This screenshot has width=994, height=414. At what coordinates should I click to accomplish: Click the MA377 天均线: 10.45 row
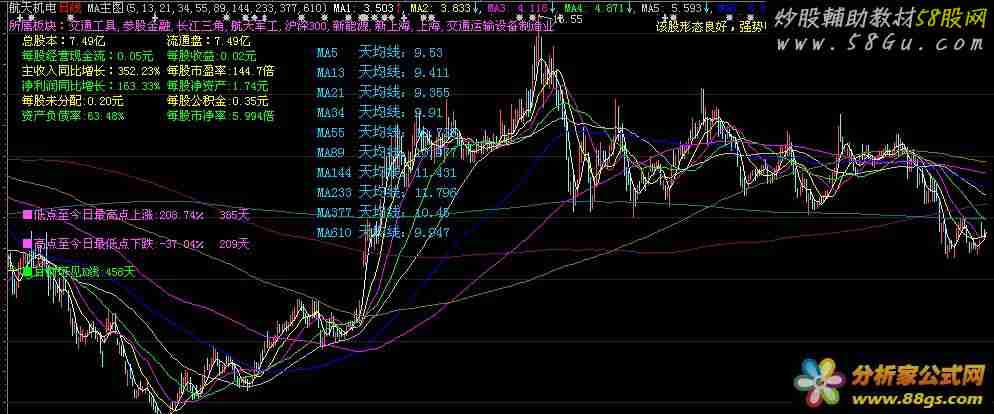383,212
